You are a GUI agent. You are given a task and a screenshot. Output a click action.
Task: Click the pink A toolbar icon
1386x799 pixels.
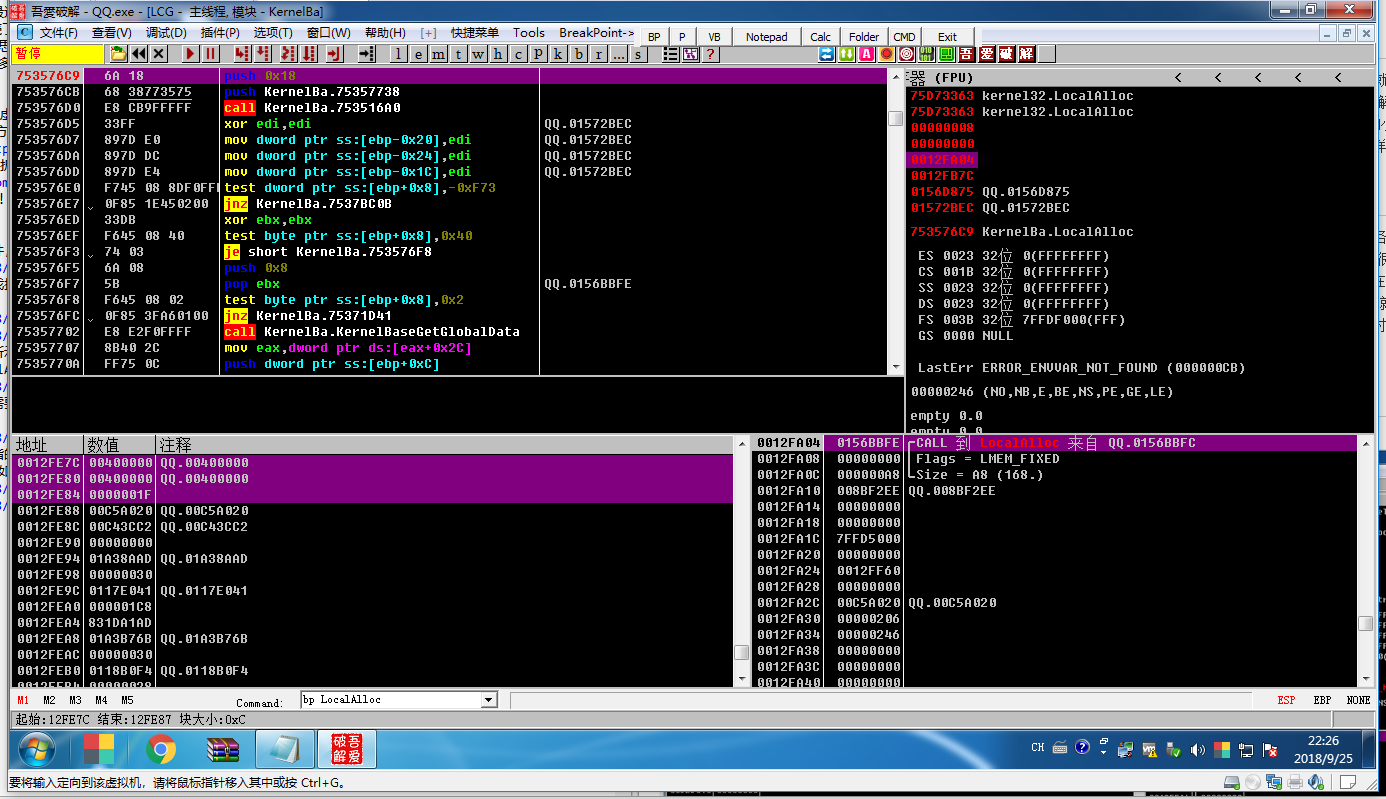coord(866,54)
